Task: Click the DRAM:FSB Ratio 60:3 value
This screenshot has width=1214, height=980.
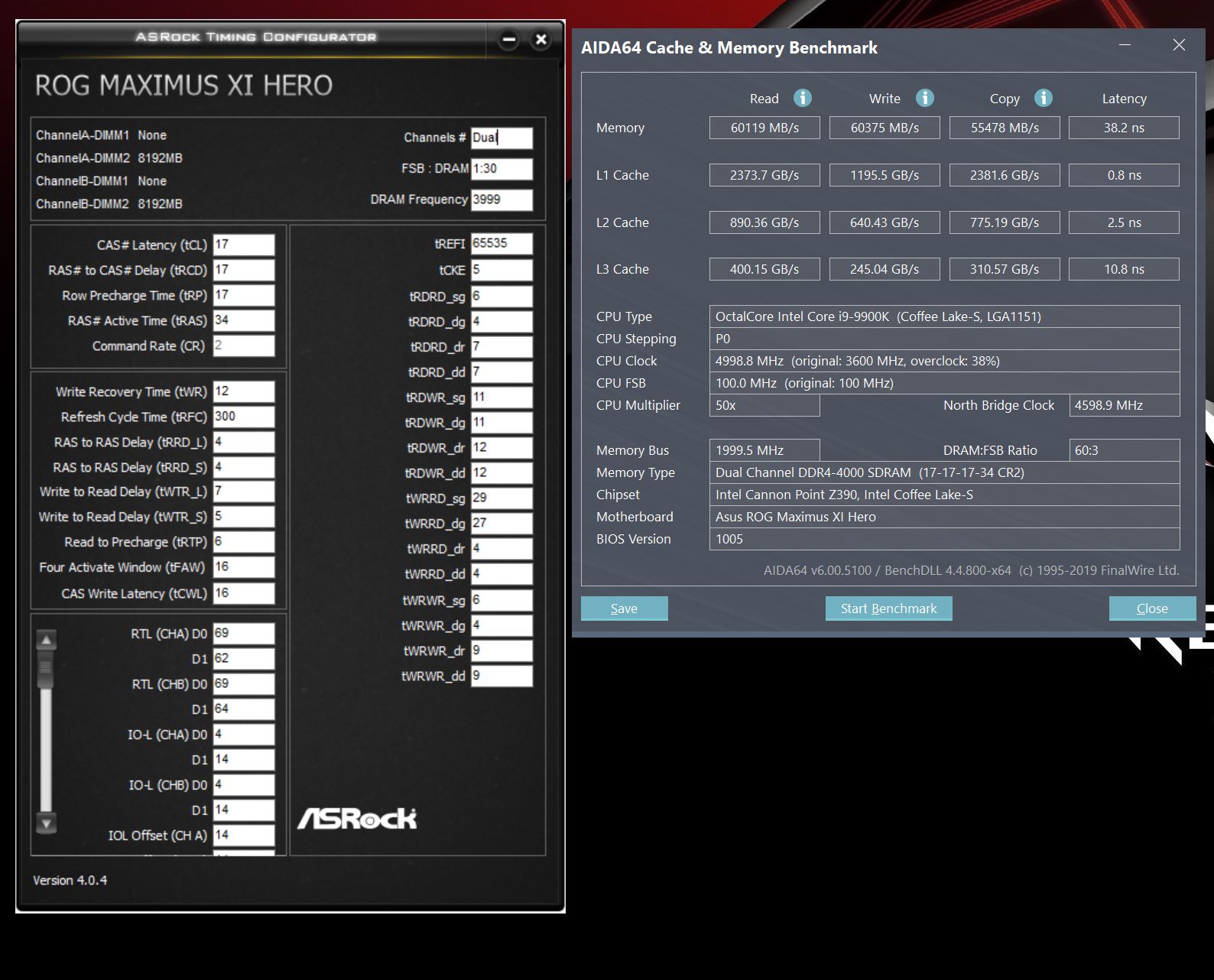Action: point(1124,450)
